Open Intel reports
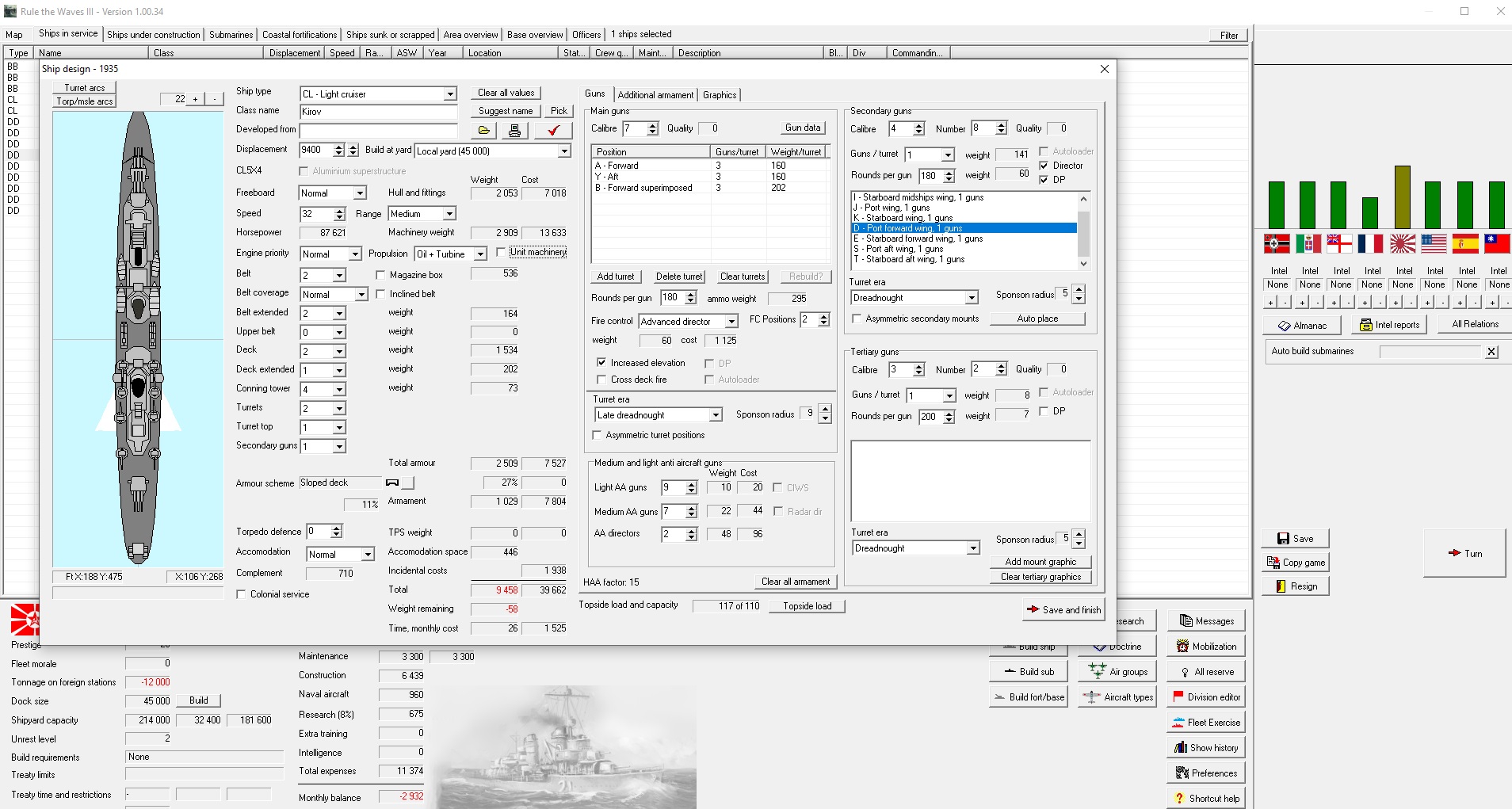The image size is (1512, 809). pos(1389,325)
